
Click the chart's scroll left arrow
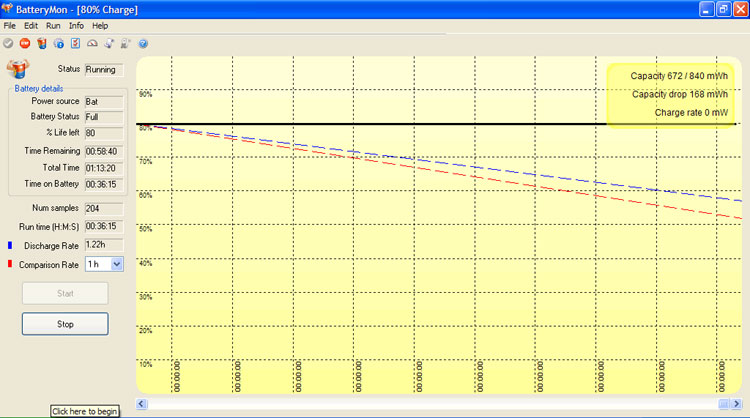point(141,404)
